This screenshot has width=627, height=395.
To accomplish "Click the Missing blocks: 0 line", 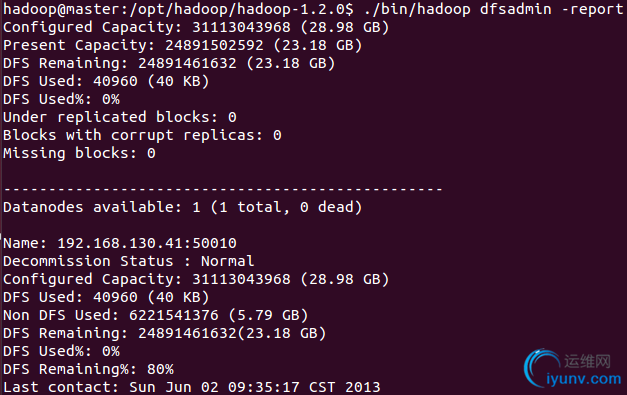I will click(x=79, y=153).
